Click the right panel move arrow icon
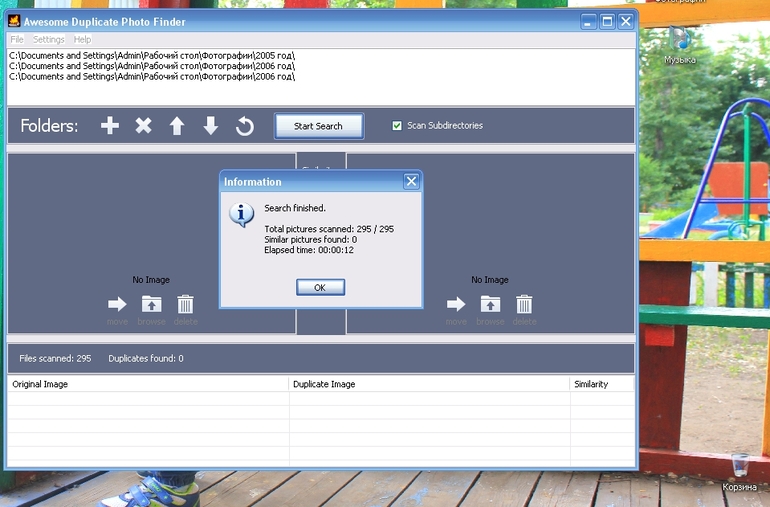This screenshot has width=770, height=507. 456,304
